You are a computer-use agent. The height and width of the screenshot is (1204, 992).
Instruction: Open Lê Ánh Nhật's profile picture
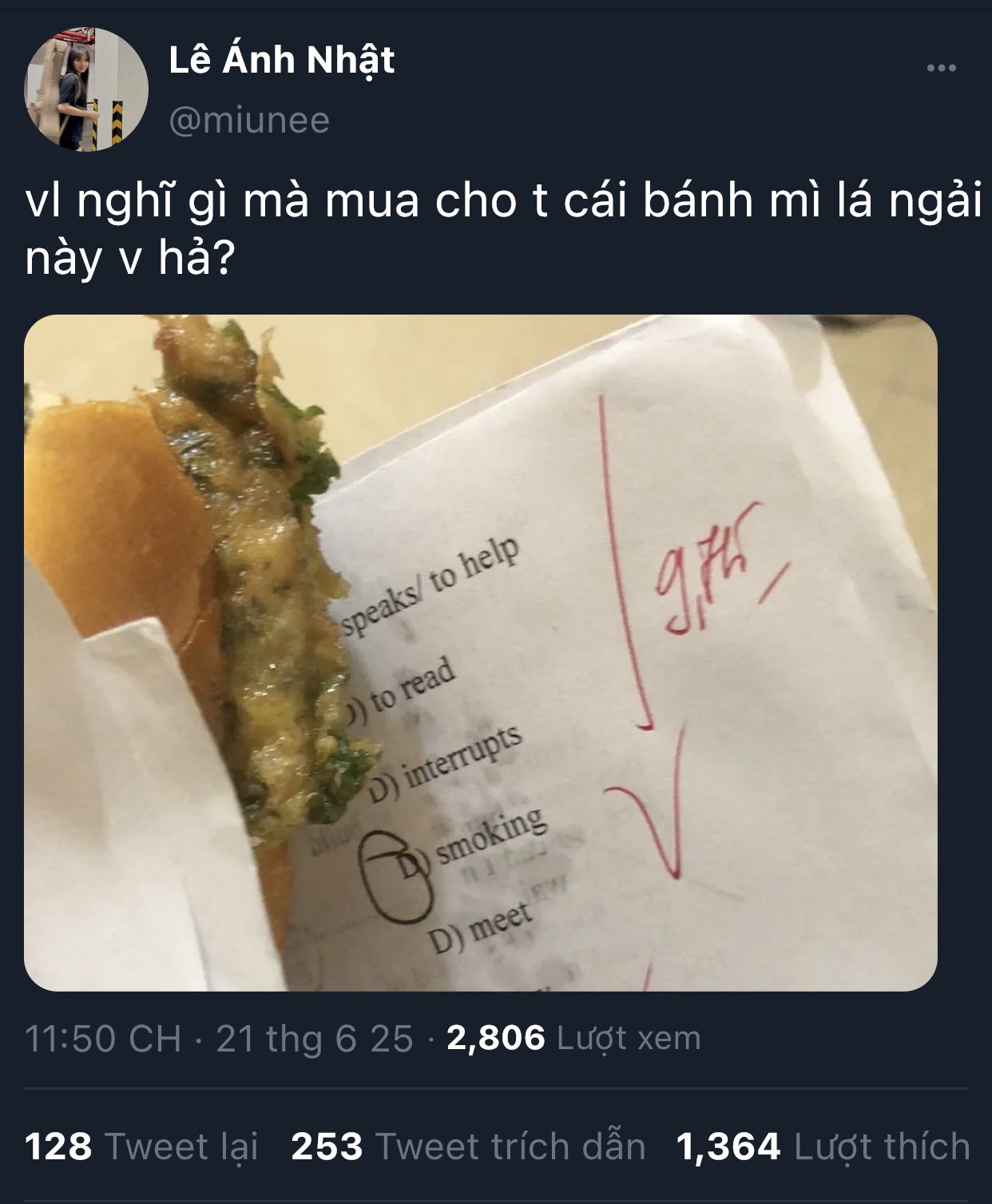point(86,89)
